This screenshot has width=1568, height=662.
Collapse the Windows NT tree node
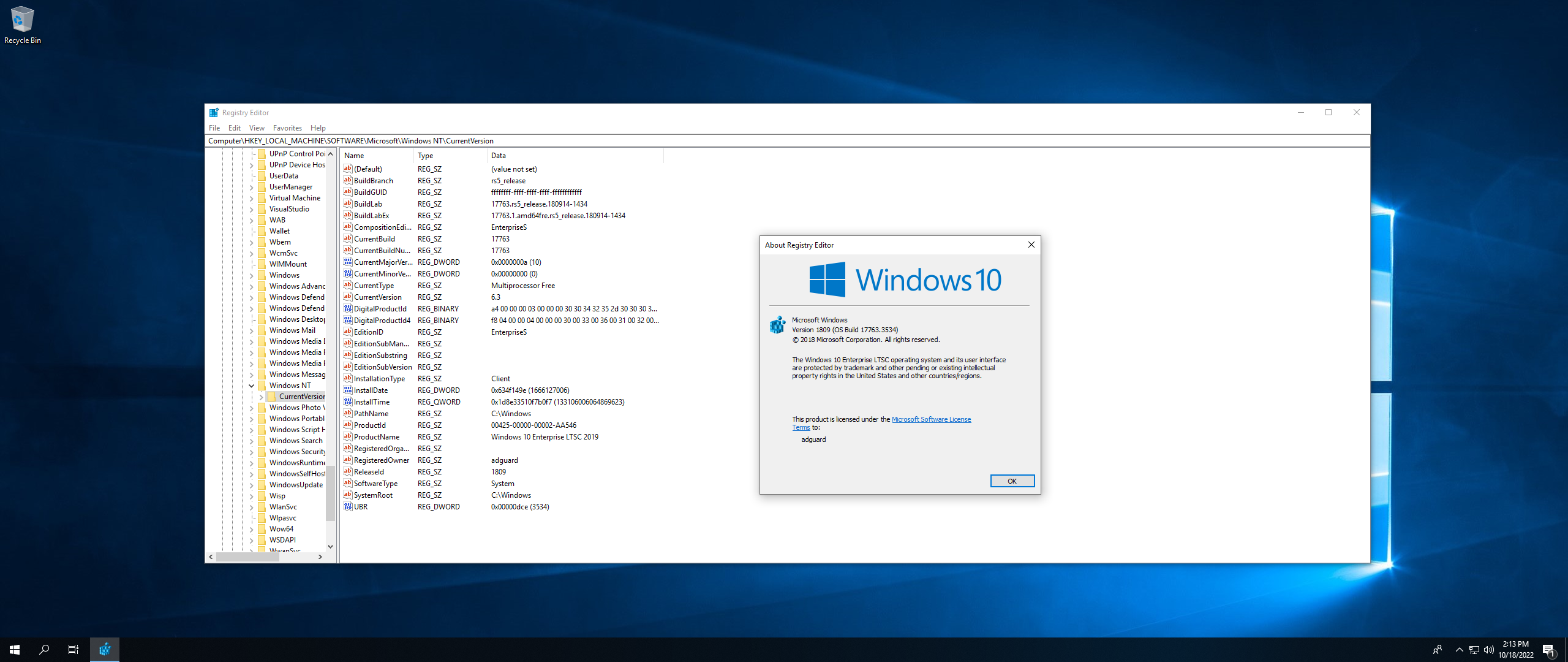pyautogui.click(x=251, y=386)
